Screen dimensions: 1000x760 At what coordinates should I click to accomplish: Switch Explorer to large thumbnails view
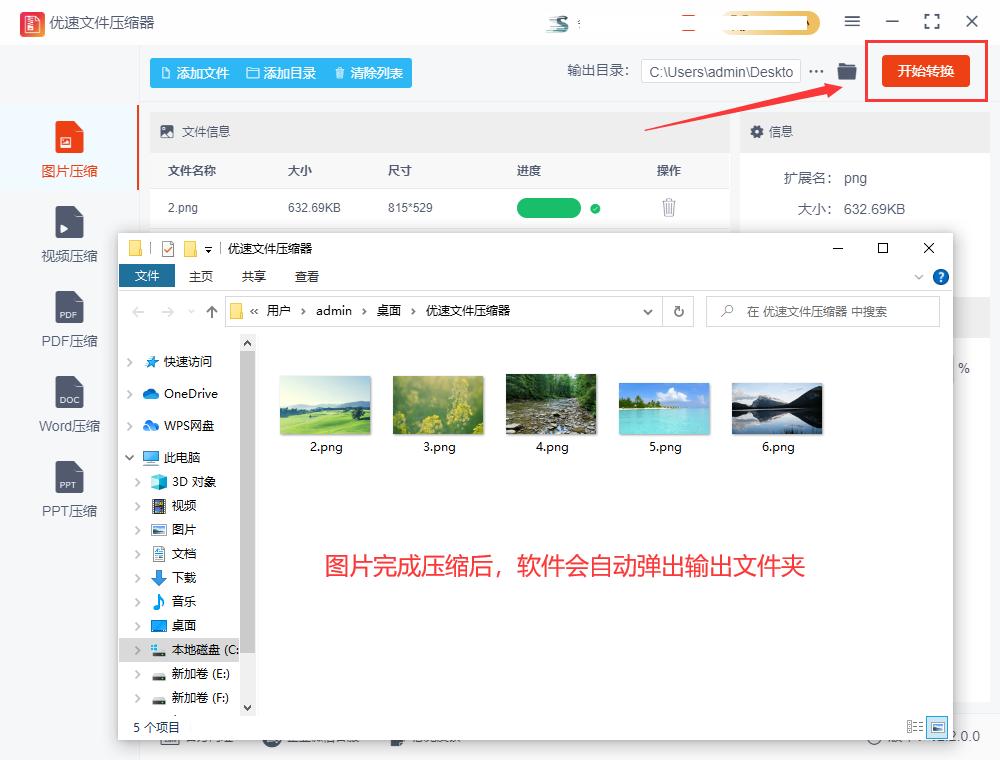click(937, 728)
